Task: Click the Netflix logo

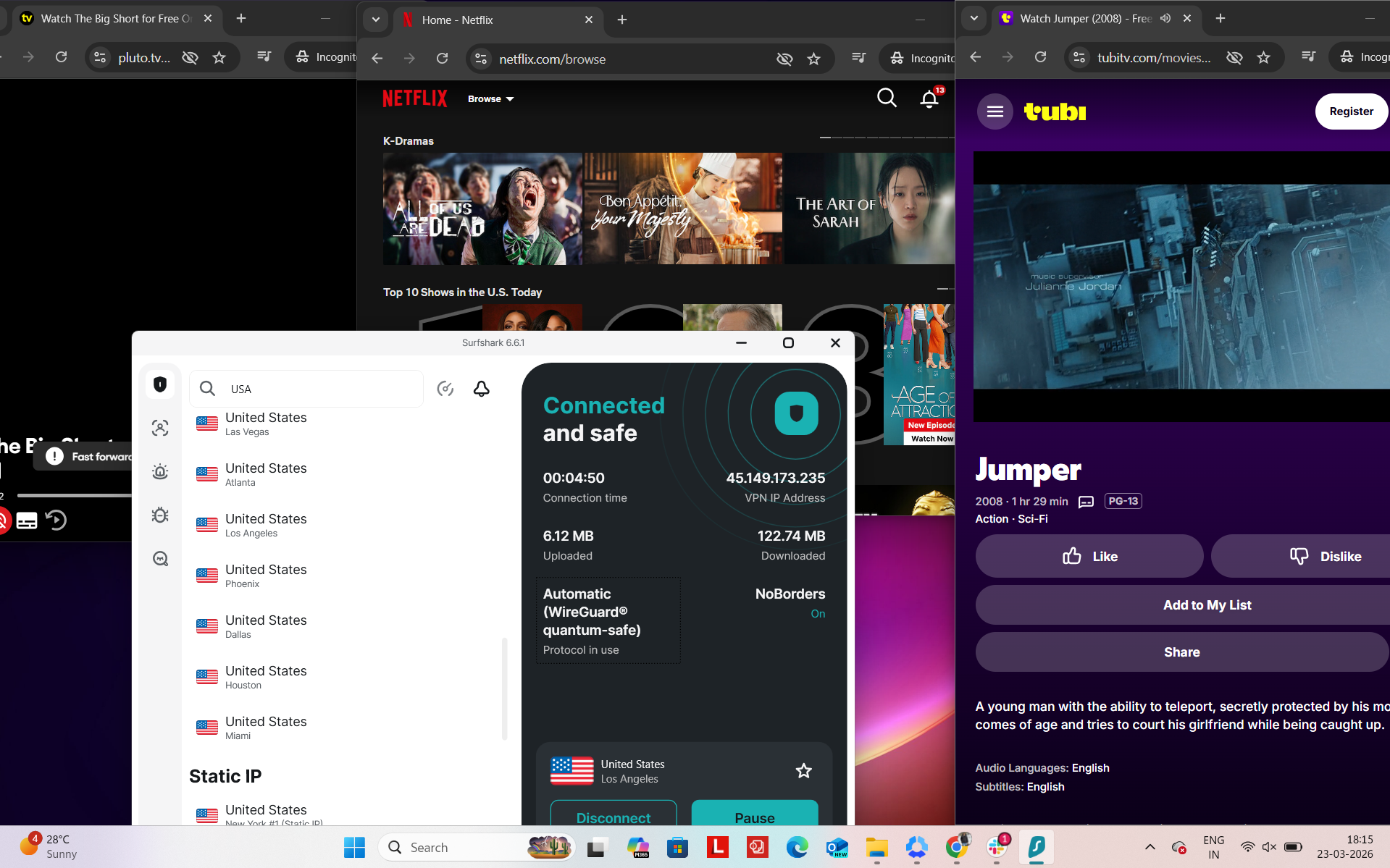Action: click(x=415, y=98)
